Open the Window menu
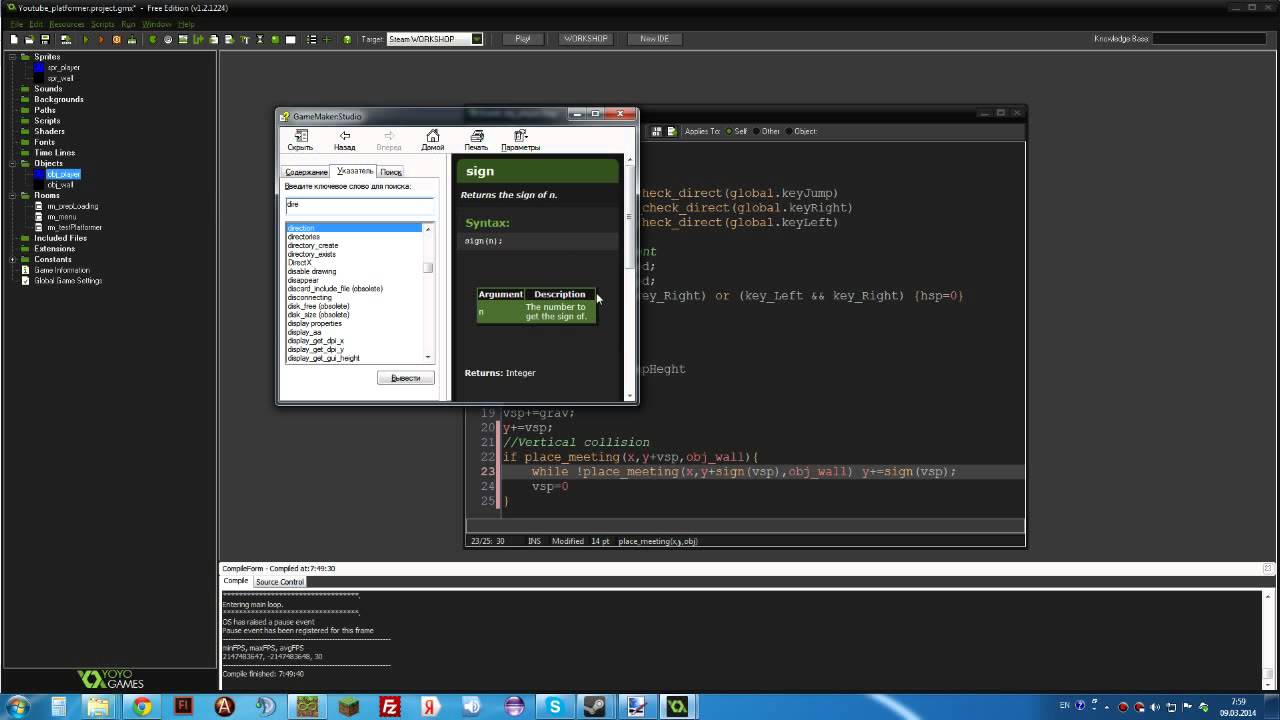This screenshot has height=720, width=1280. click(x=156, y=24)
